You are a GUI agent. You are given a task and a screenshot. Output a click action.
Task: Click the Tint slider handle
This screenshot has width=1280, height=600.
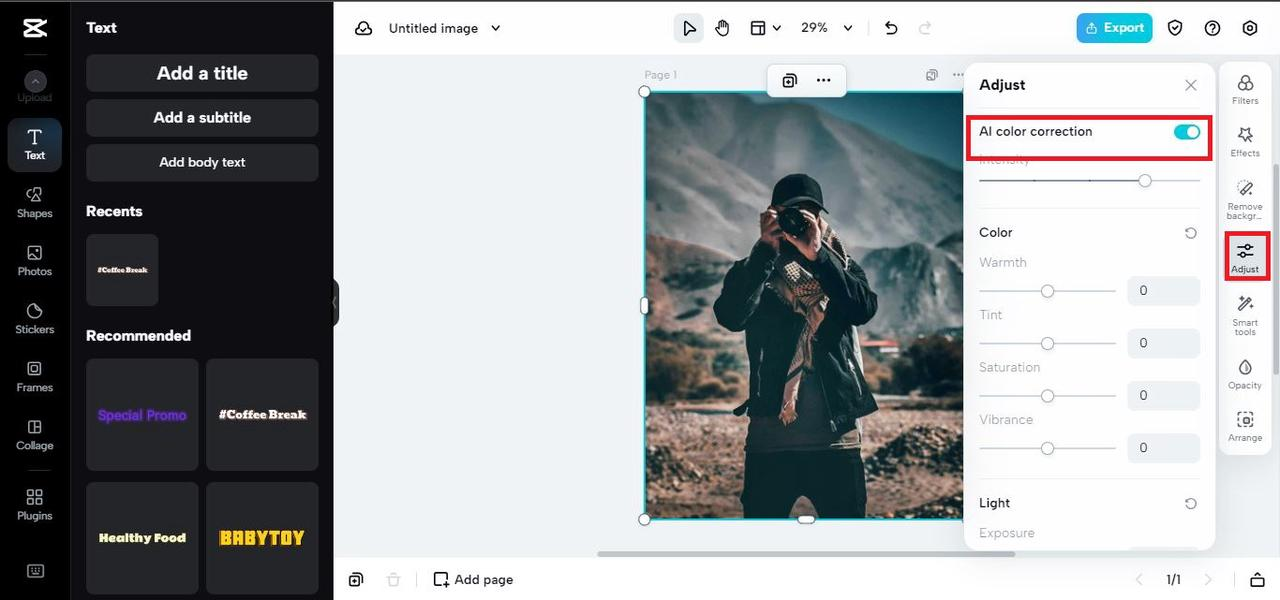pyautogui.click(x=1047, y=343)
